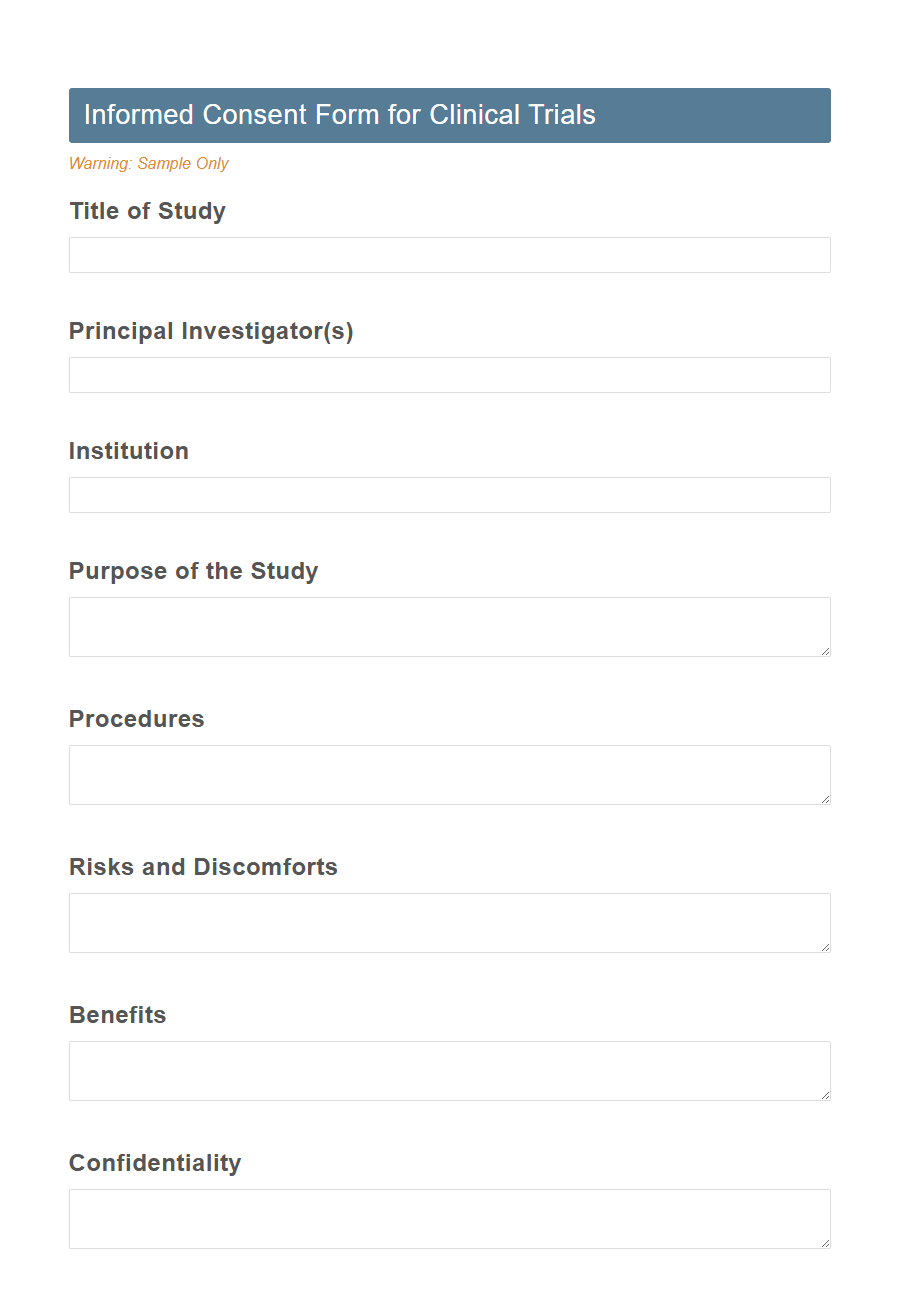Select the Confidentiality heading

click(155, 1163)
